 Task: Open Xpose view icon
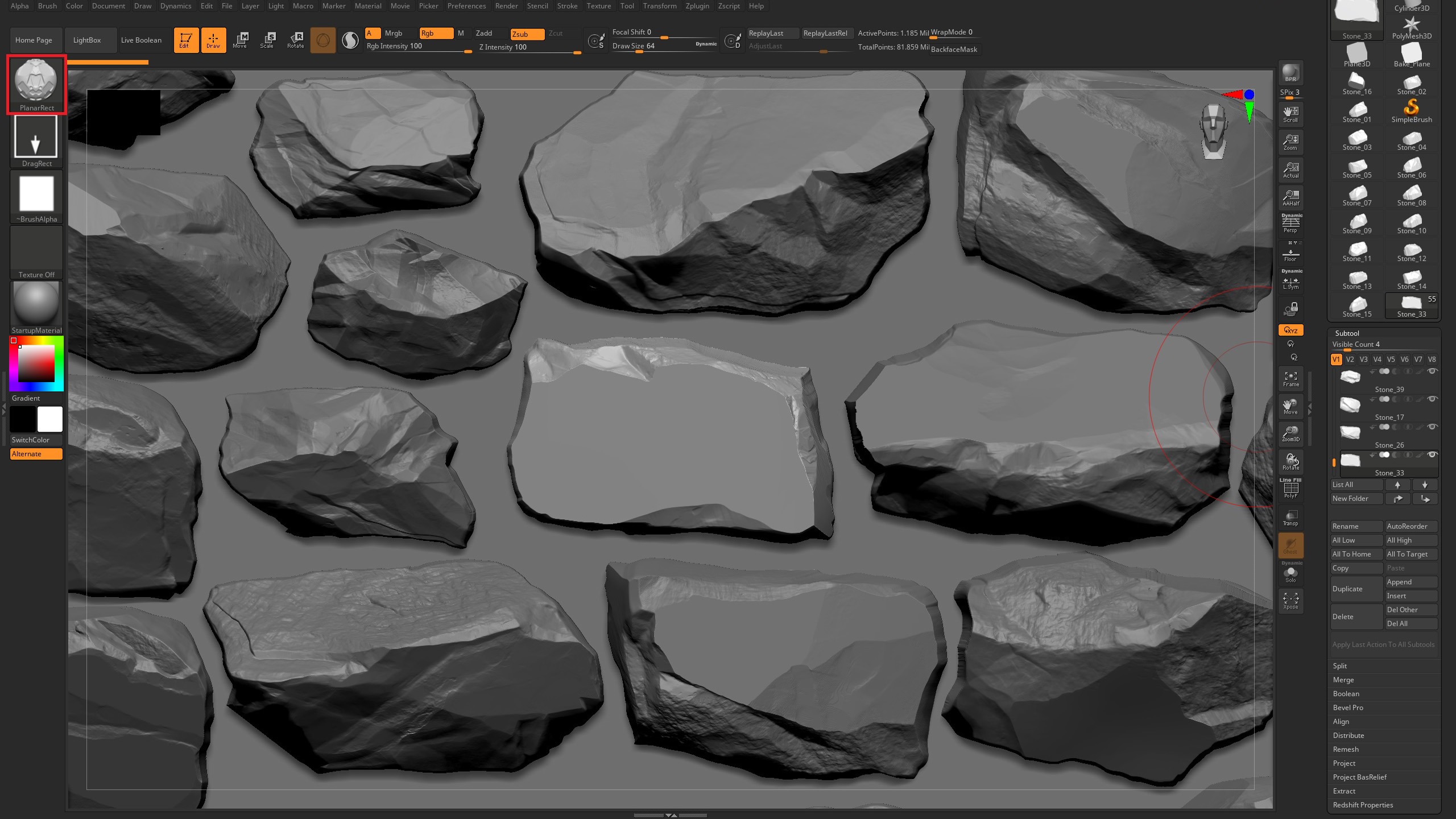pyautogui.click(x=1290, y=601)
